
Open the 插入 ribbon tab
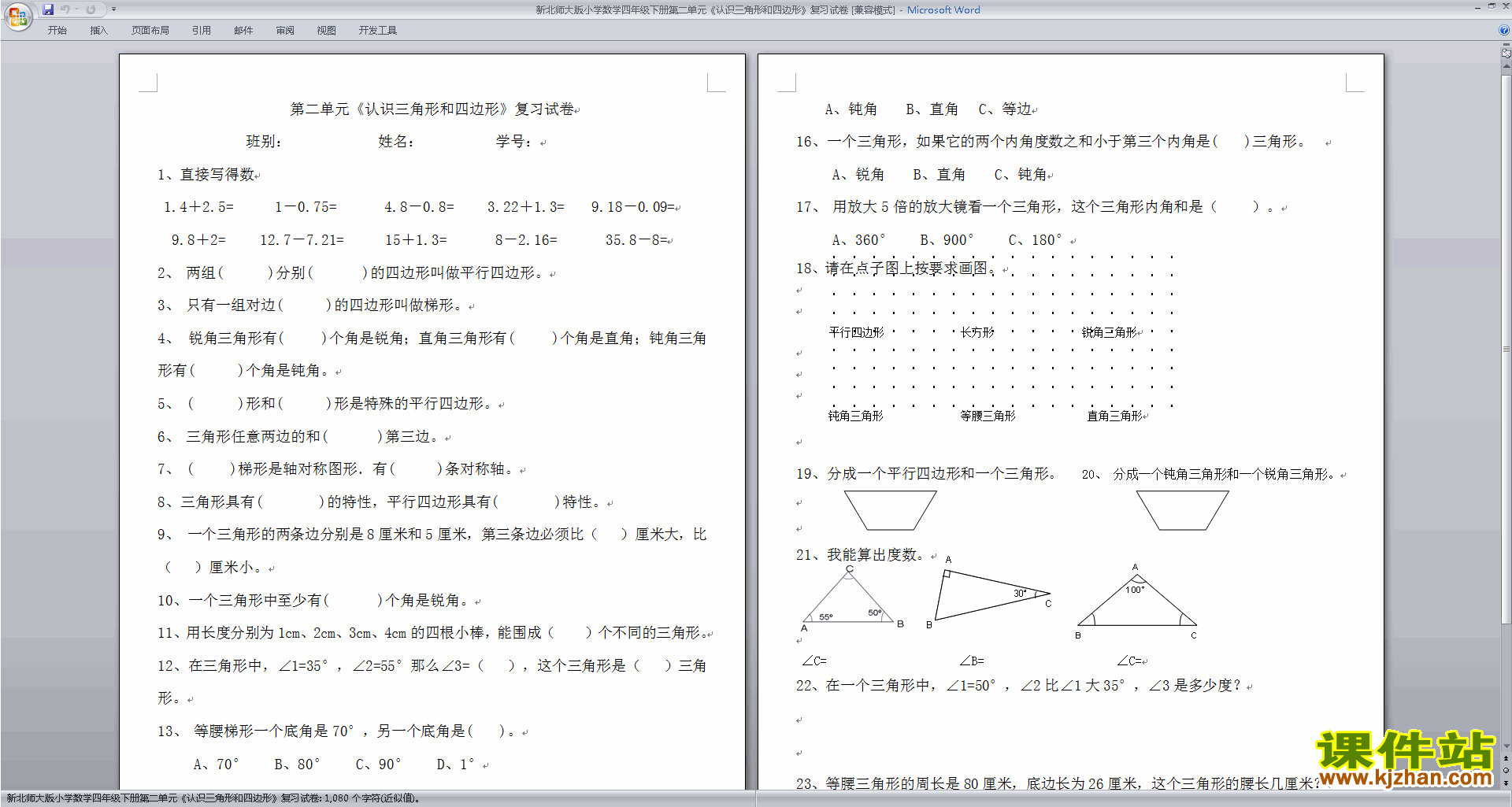[98, 31]
